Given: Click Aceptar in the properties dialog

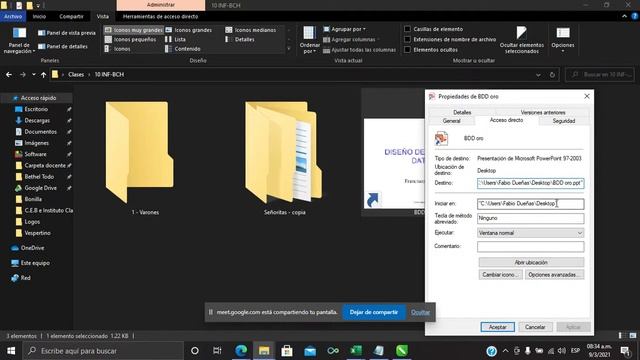Looking at the screenshot, I should coord(498,327).
